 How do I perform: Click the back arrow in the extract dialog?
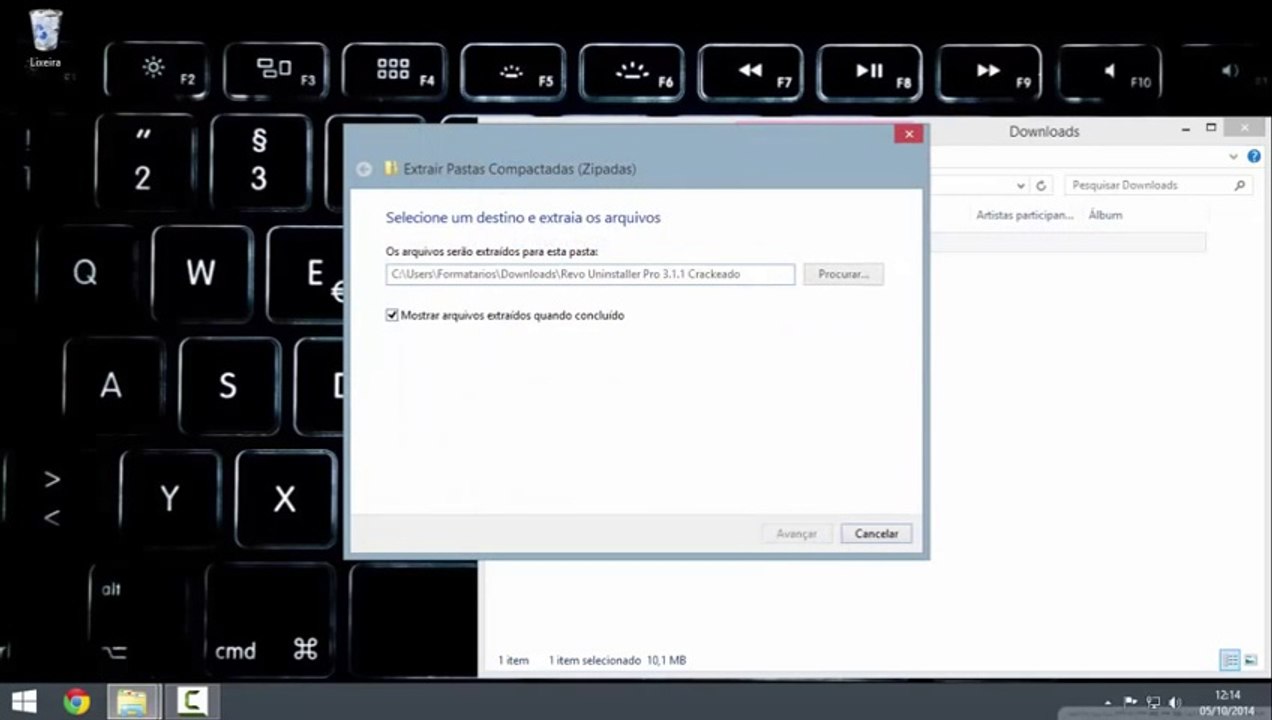click(364, 169)
